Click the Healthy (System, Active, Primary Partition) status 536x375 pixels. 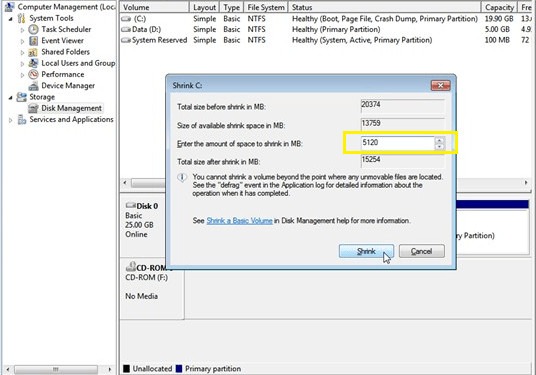362,40
